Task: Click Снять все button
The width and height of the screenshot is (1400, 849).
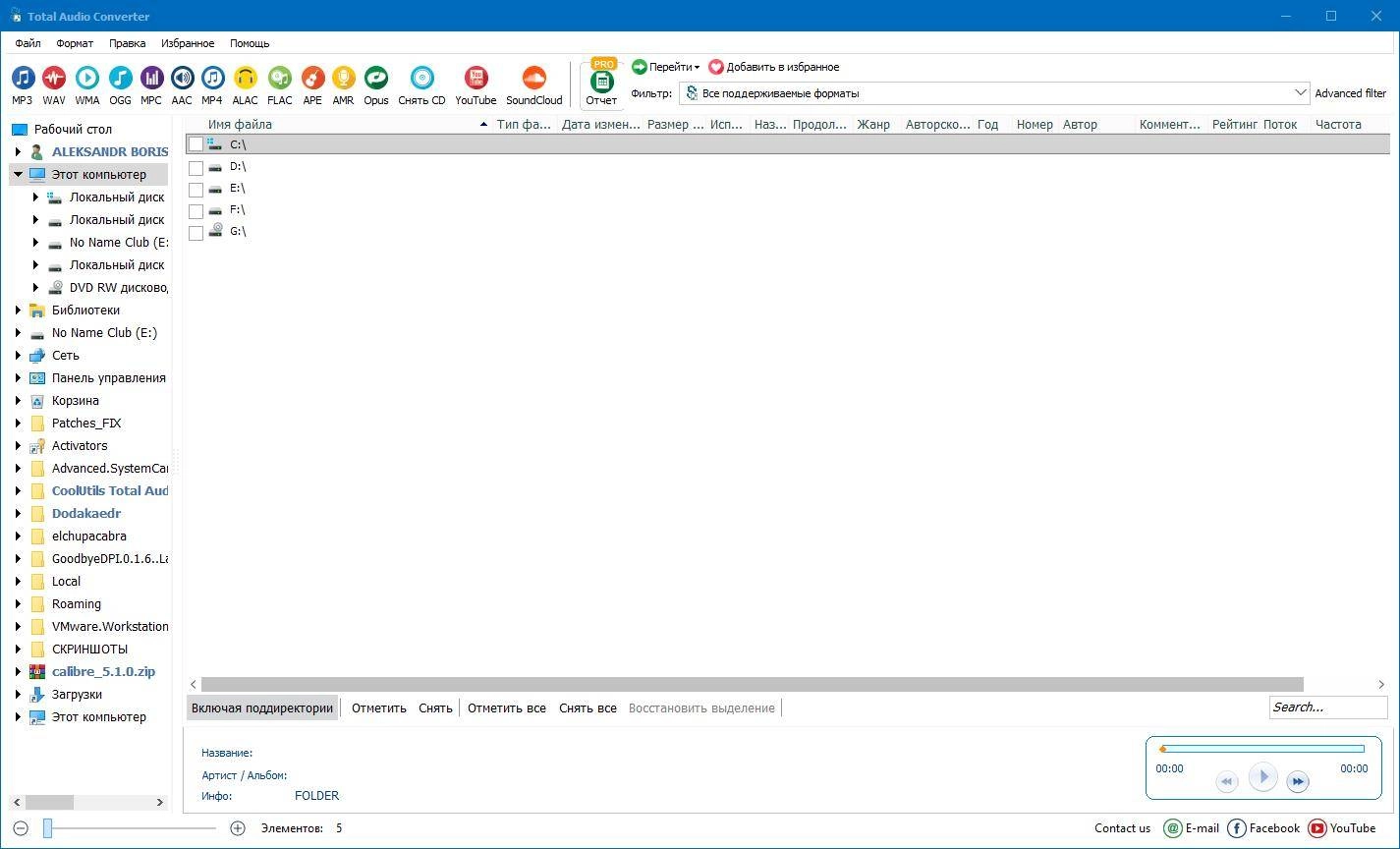Action: [x=588, y=707]
